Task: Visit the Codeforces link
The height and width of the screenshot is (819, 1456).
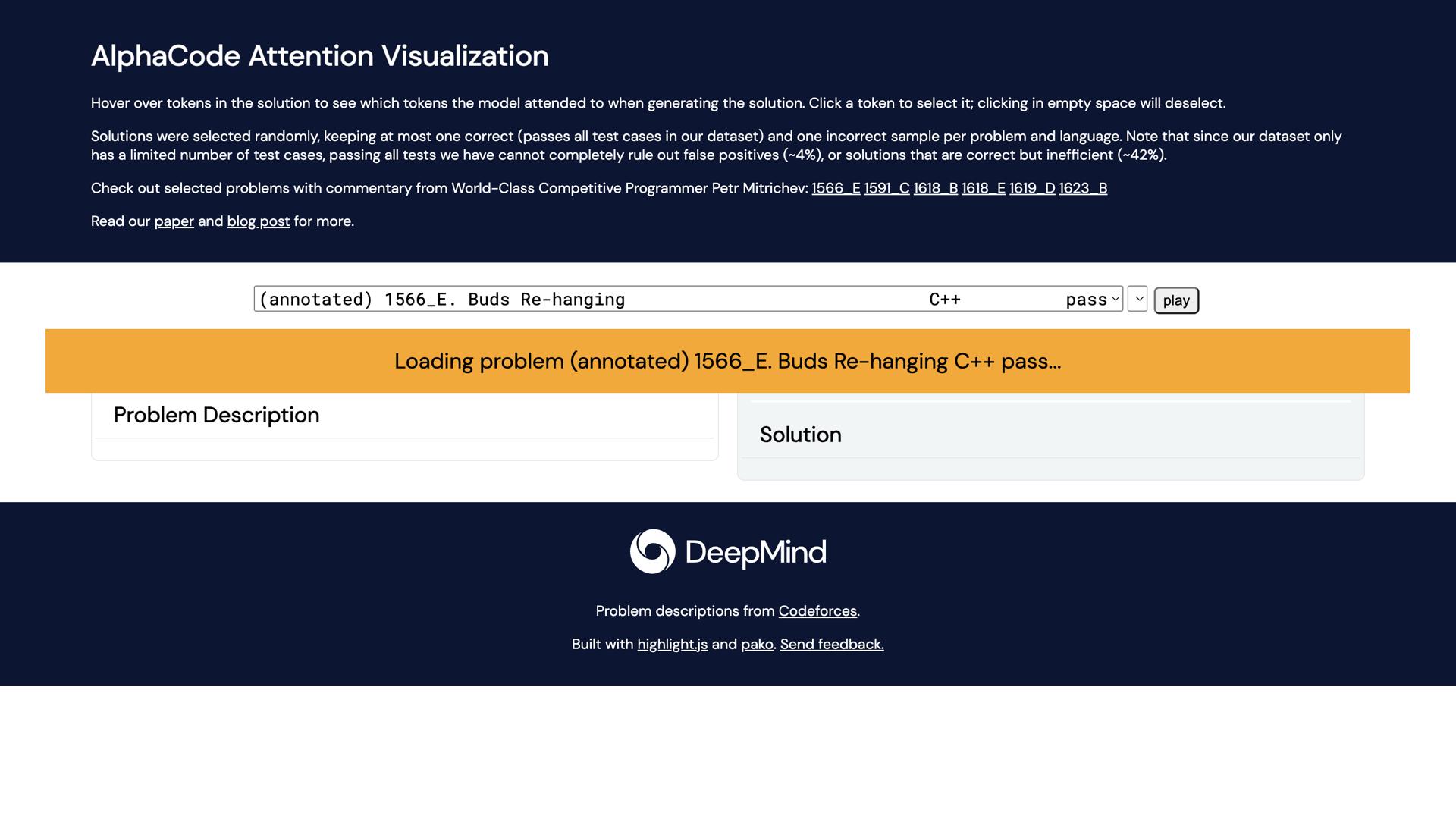Action: click(x=817, y=610)
